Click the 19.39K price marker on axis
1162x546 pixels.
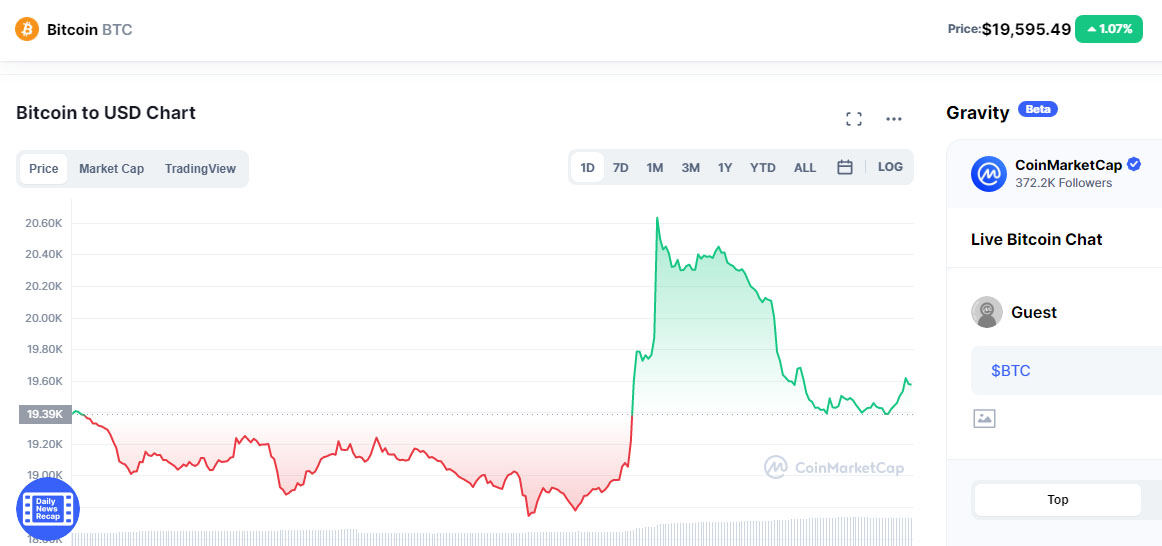45,413
